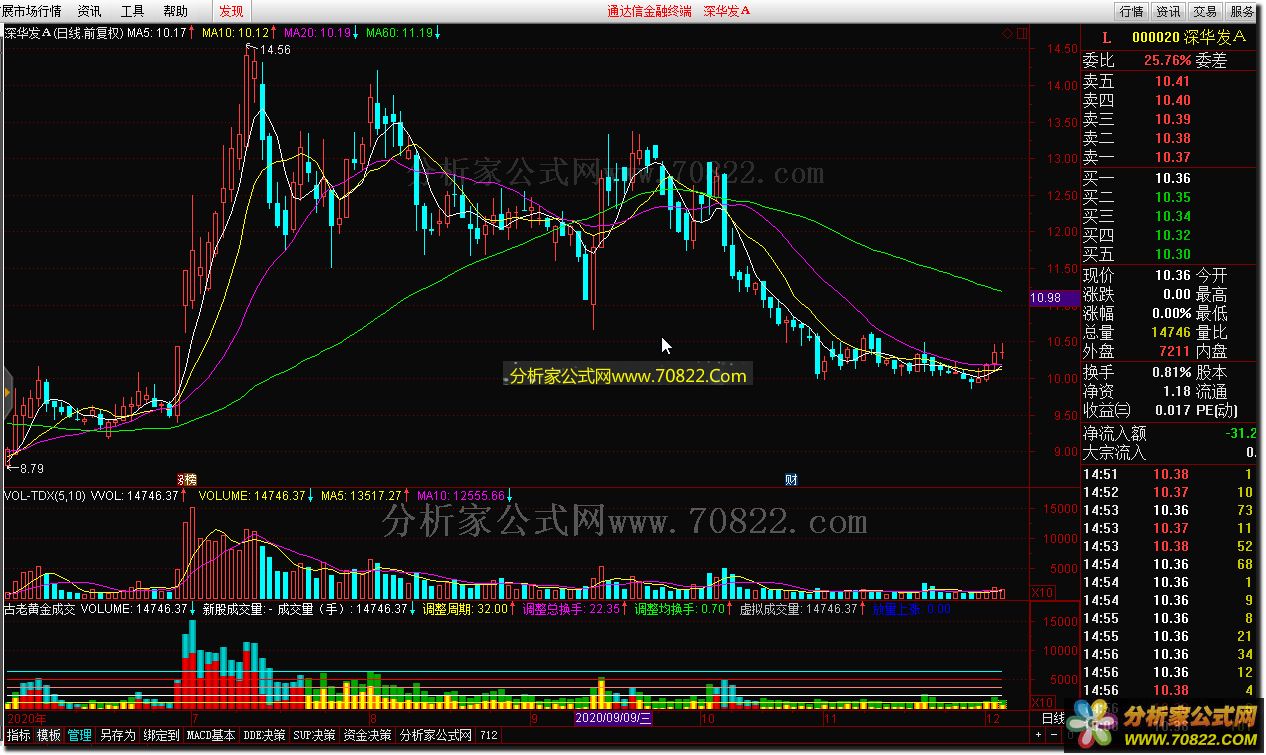Click the 买二 price 10.35
Screen dimensions: 1266x755
1173,198
